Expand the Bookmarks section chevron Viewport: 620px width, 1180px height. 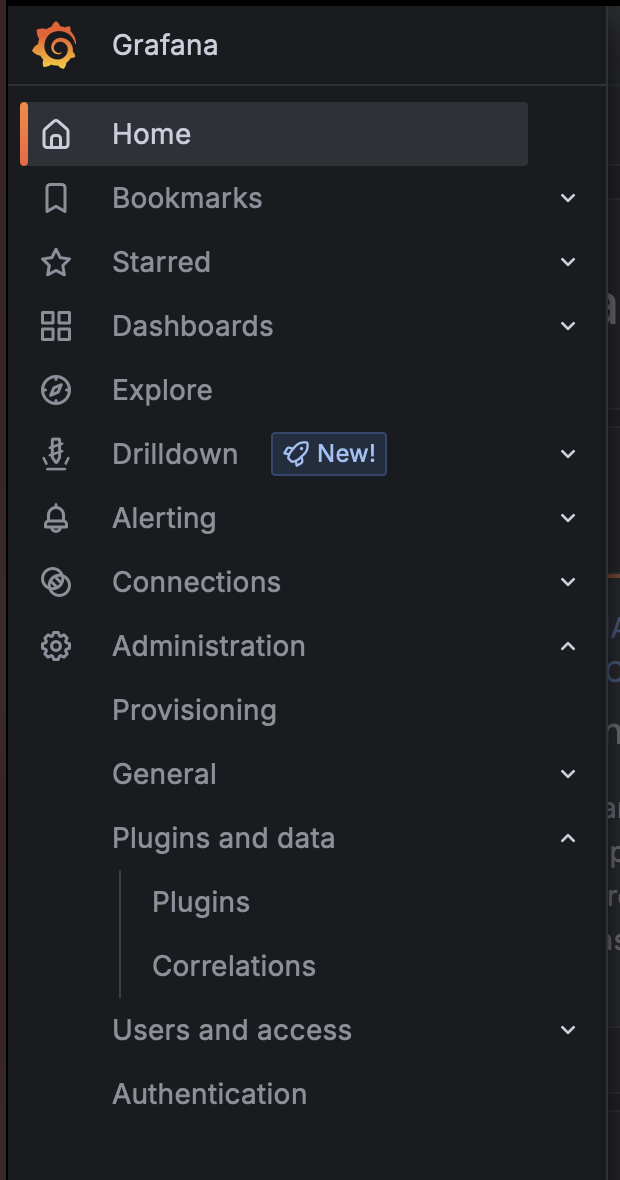pos(568,198)
